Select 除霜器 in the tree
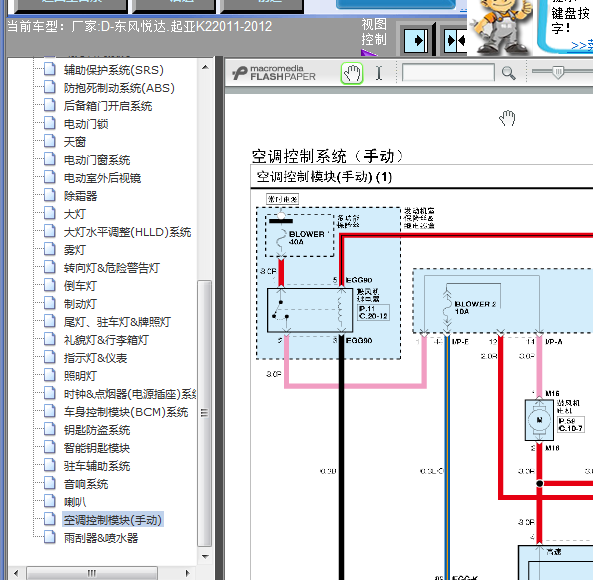 tap(80, 196)
